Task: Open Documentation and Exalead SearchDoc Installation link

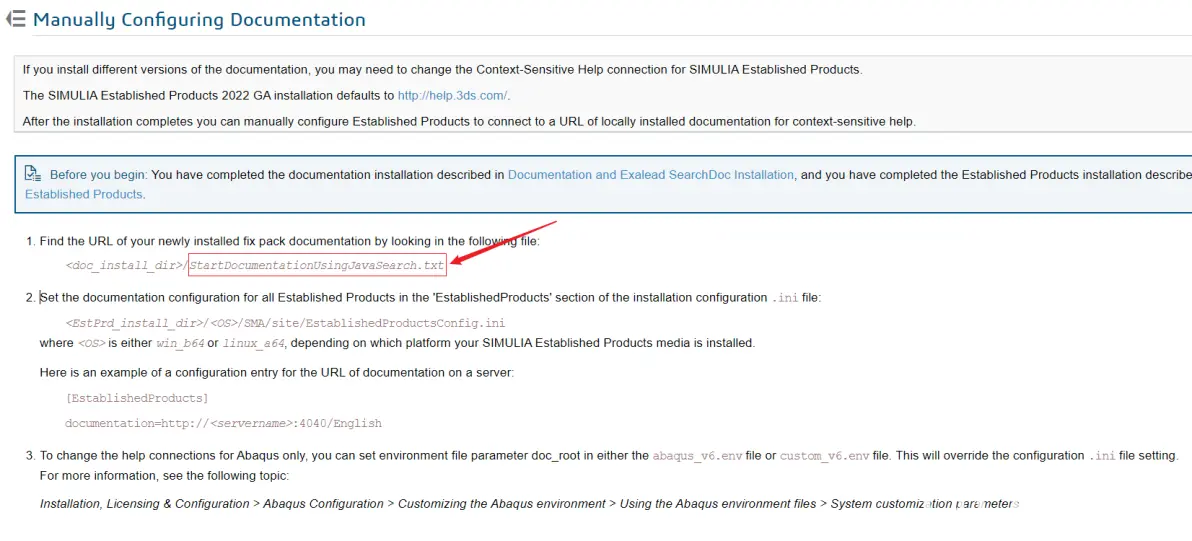Action: (650, 175)
